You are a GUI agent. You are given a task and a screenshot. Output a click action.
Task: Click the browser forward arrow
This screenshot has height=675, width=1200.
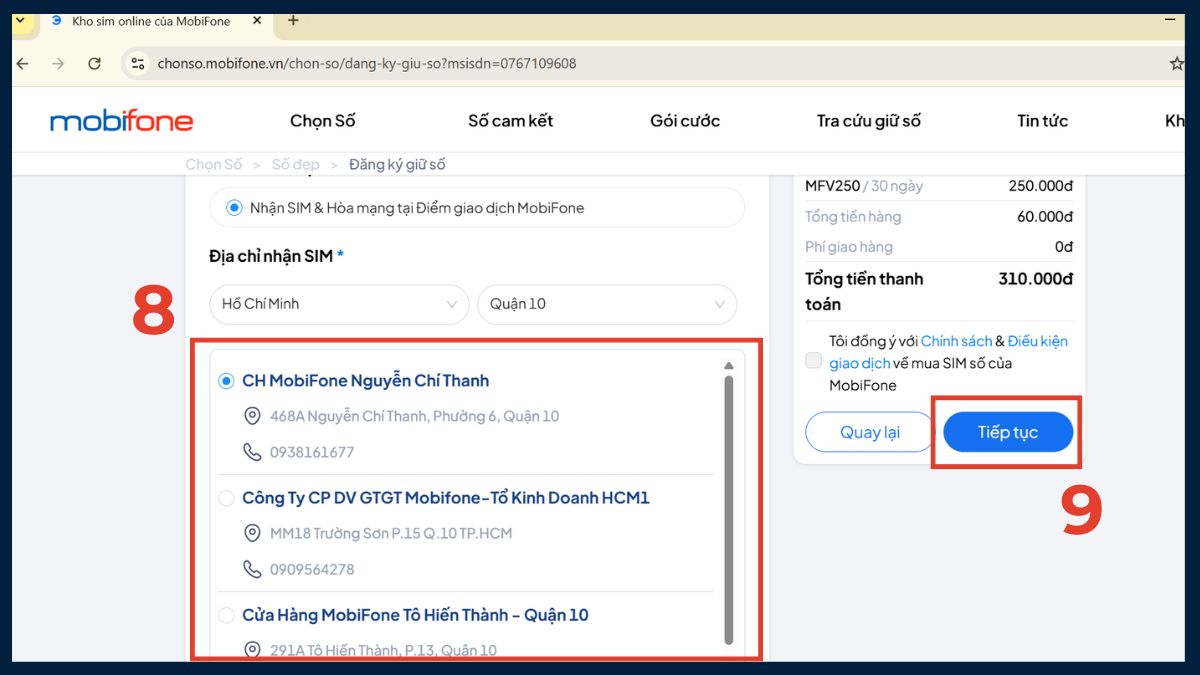click(58, 63)
